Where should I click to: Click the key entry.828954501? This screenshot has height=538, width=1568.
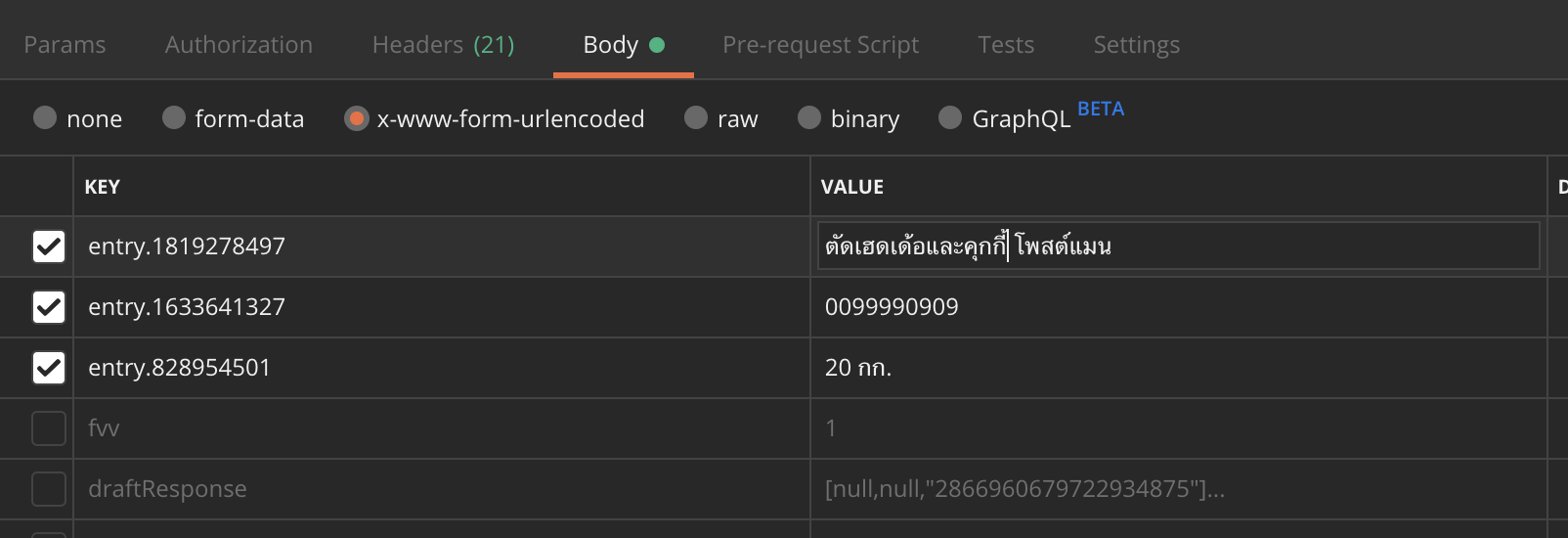(179, 368)
